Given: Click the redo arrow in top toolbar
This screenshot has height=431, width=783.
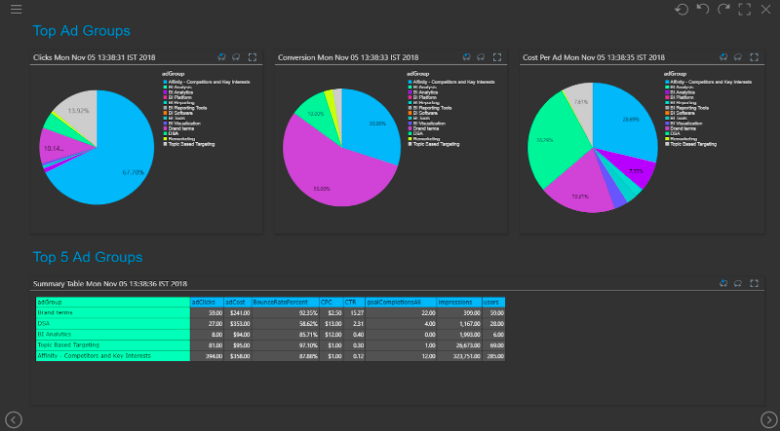Looking at the screenshot, I should click(723, 9).
